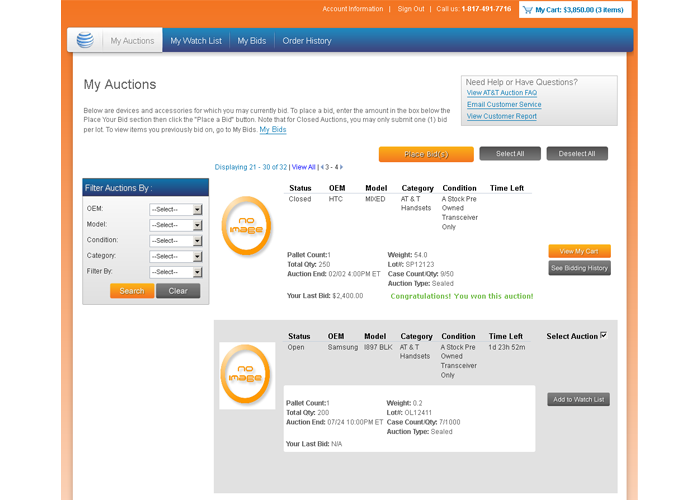
Task: Click the Filter Auctions By panel header
Action: click(x=146, y=188)
